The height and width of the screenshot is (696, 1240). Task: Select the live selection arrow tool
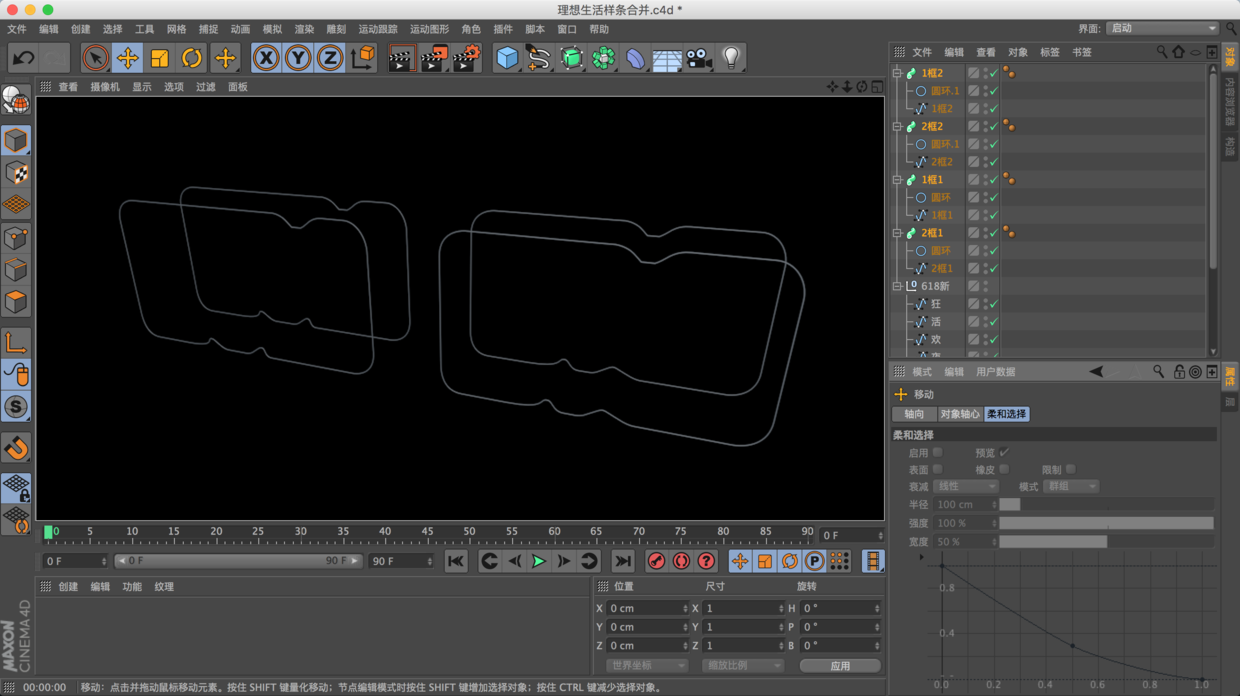pyautogui.click(x=95, y=58)
